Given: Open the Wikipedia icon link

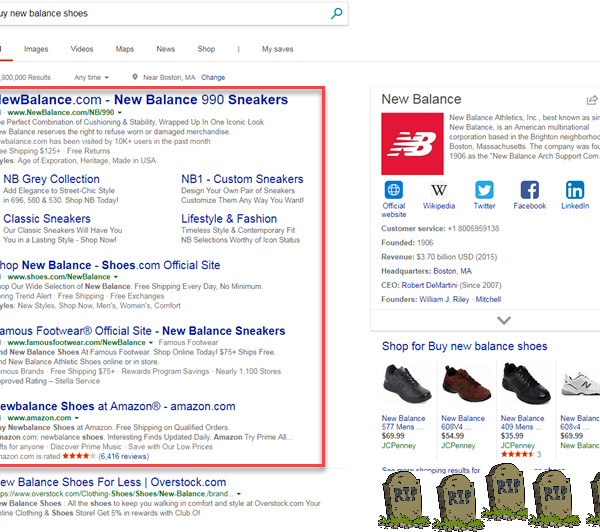Looking at the screenshot, I should point(439,190).
